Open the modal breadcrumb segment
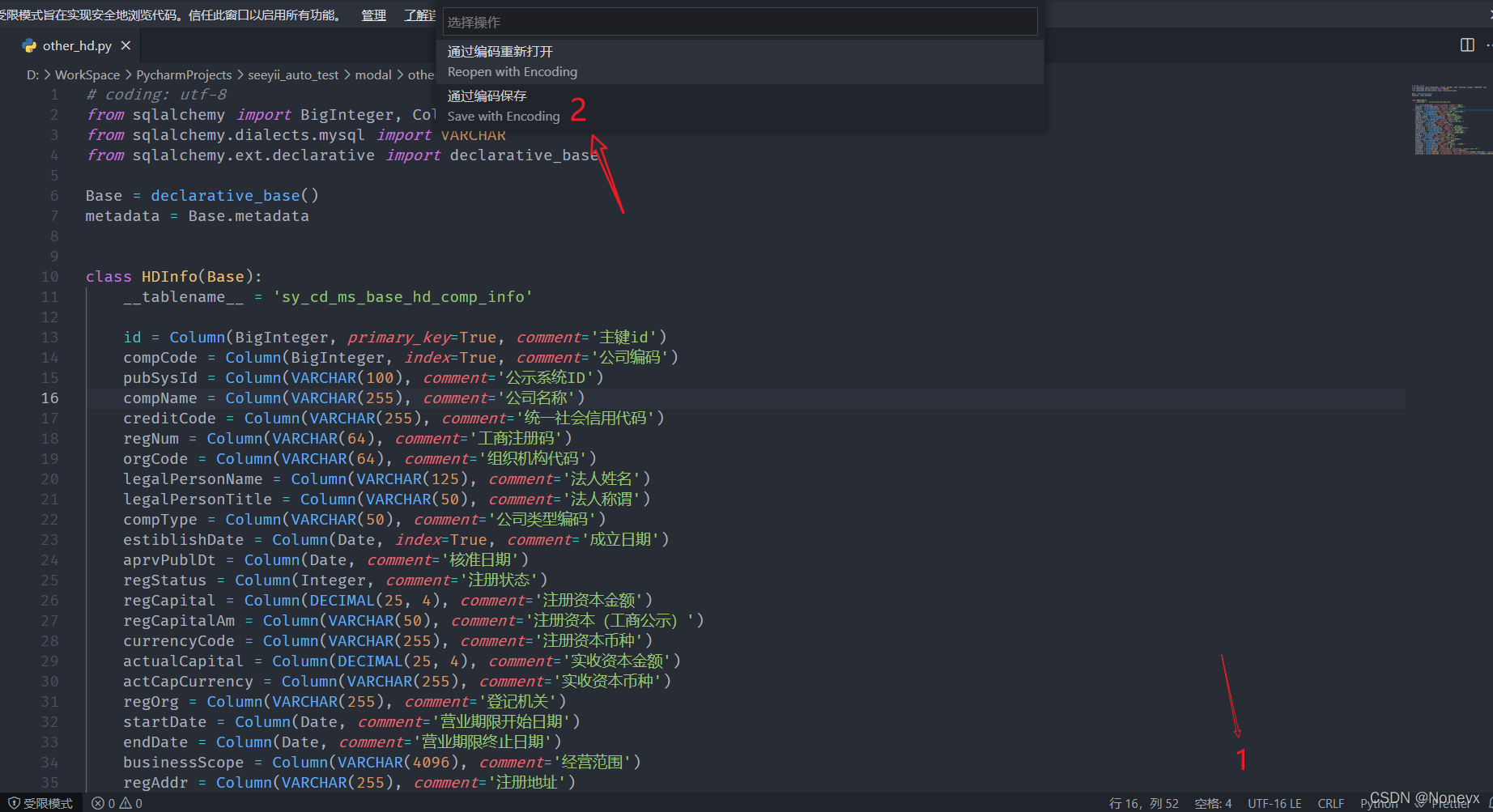Image resolution: width=1493 pixels, height=812 pixels. point(373,74)
